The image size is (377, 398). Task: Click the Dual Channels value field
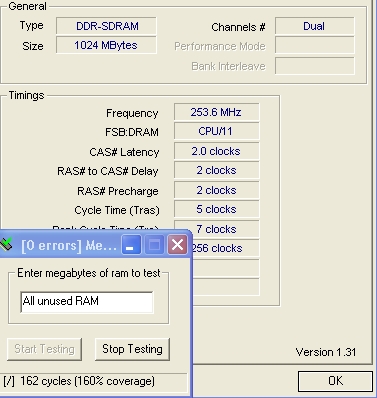pos(314,26)
